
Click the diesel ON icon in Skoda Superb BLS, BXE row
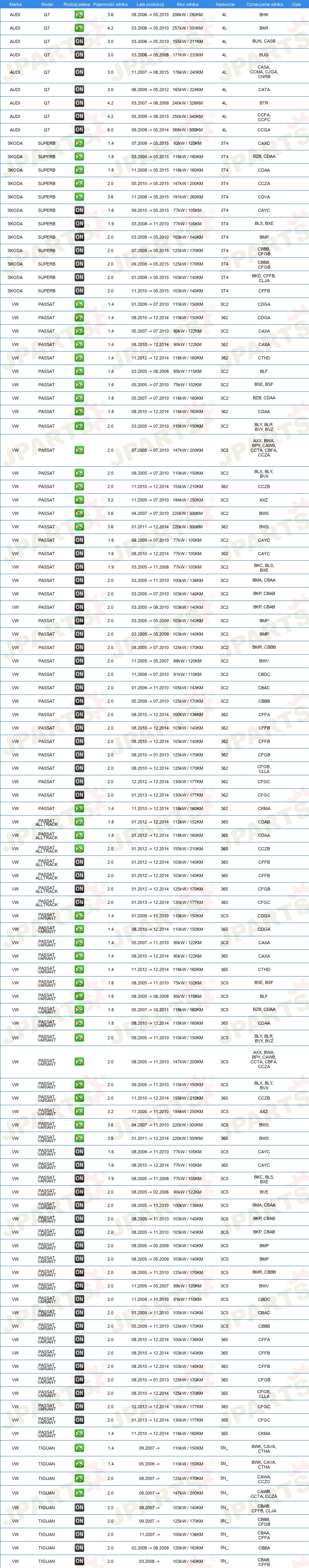click(79, 224)
